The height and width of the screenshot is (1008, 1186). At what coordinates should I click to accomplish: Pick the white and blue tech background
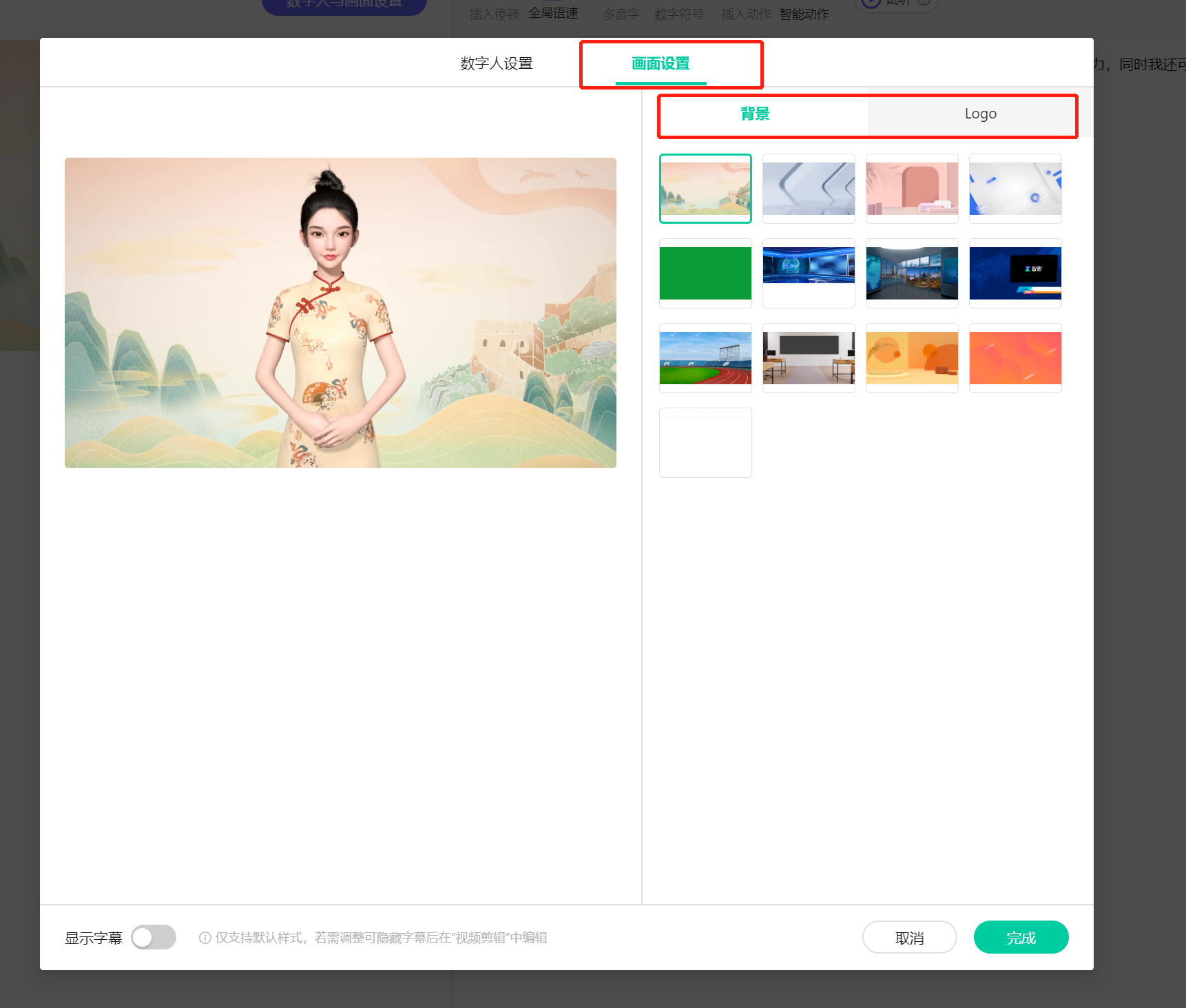(1015, 189)
